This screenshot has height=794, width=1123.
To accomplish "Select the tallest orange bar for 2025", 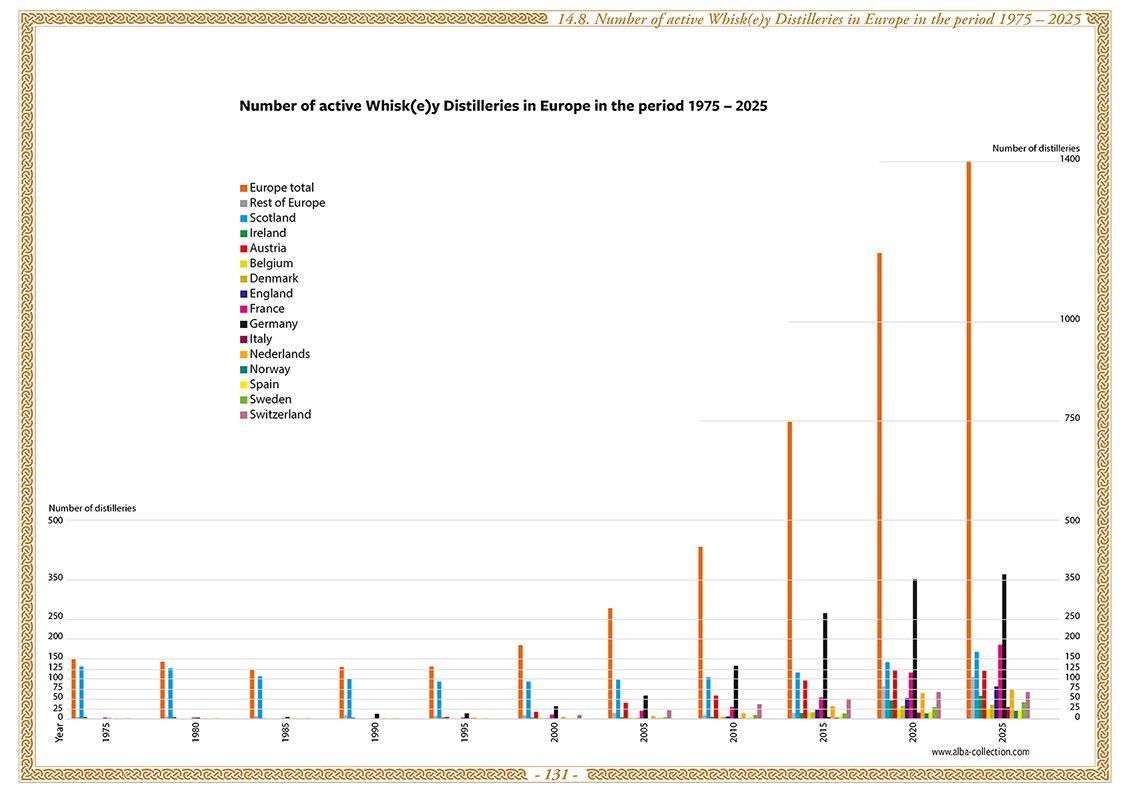I will 966,430.
